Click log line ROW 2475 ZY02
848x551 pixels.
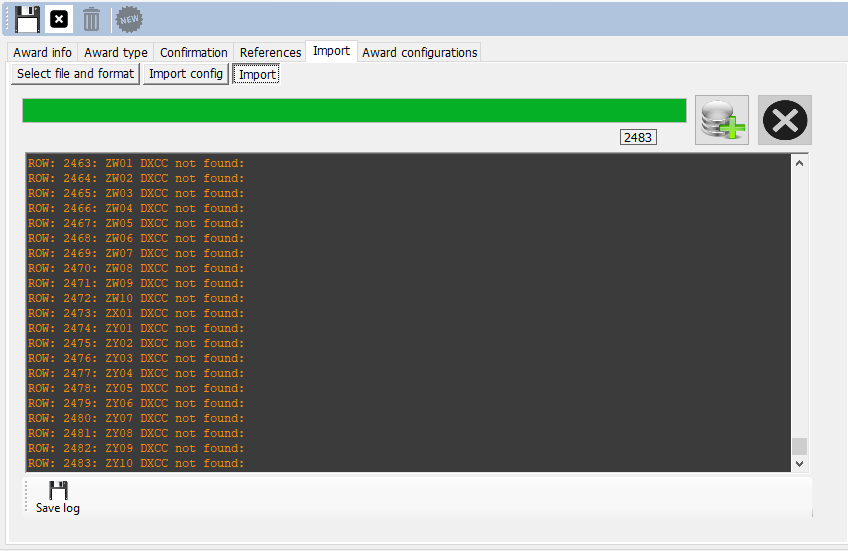[x=136, y=343]
